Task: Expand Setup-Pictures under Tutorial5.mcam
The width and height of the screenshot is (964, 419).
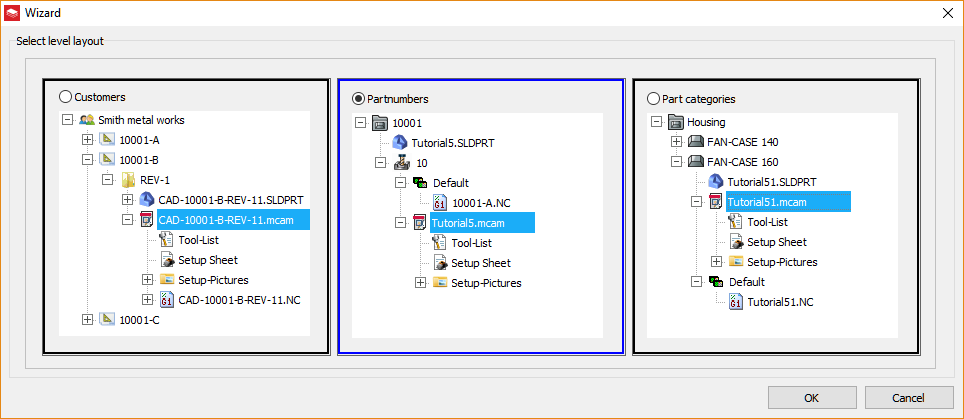Action: click(421, 283)
